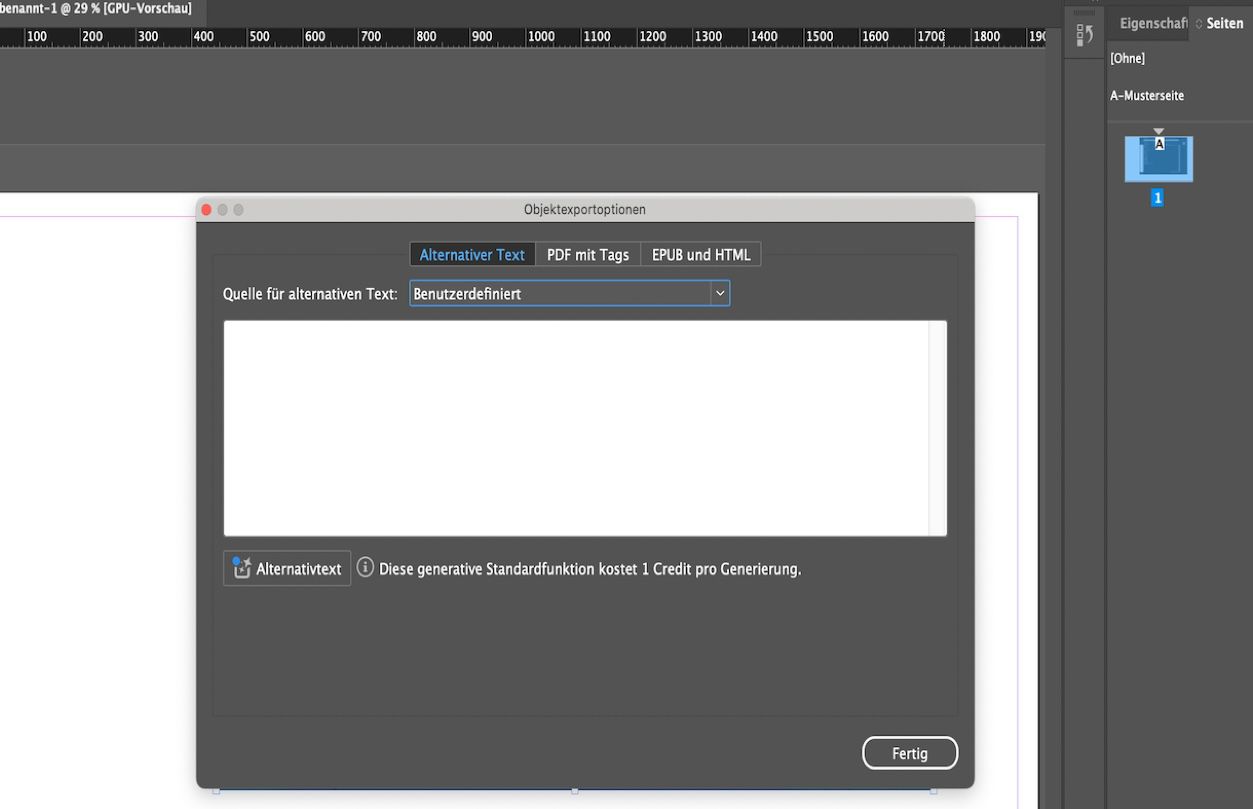Select the page 1 thumbnail in Seiten

(x=1159, y=159)
